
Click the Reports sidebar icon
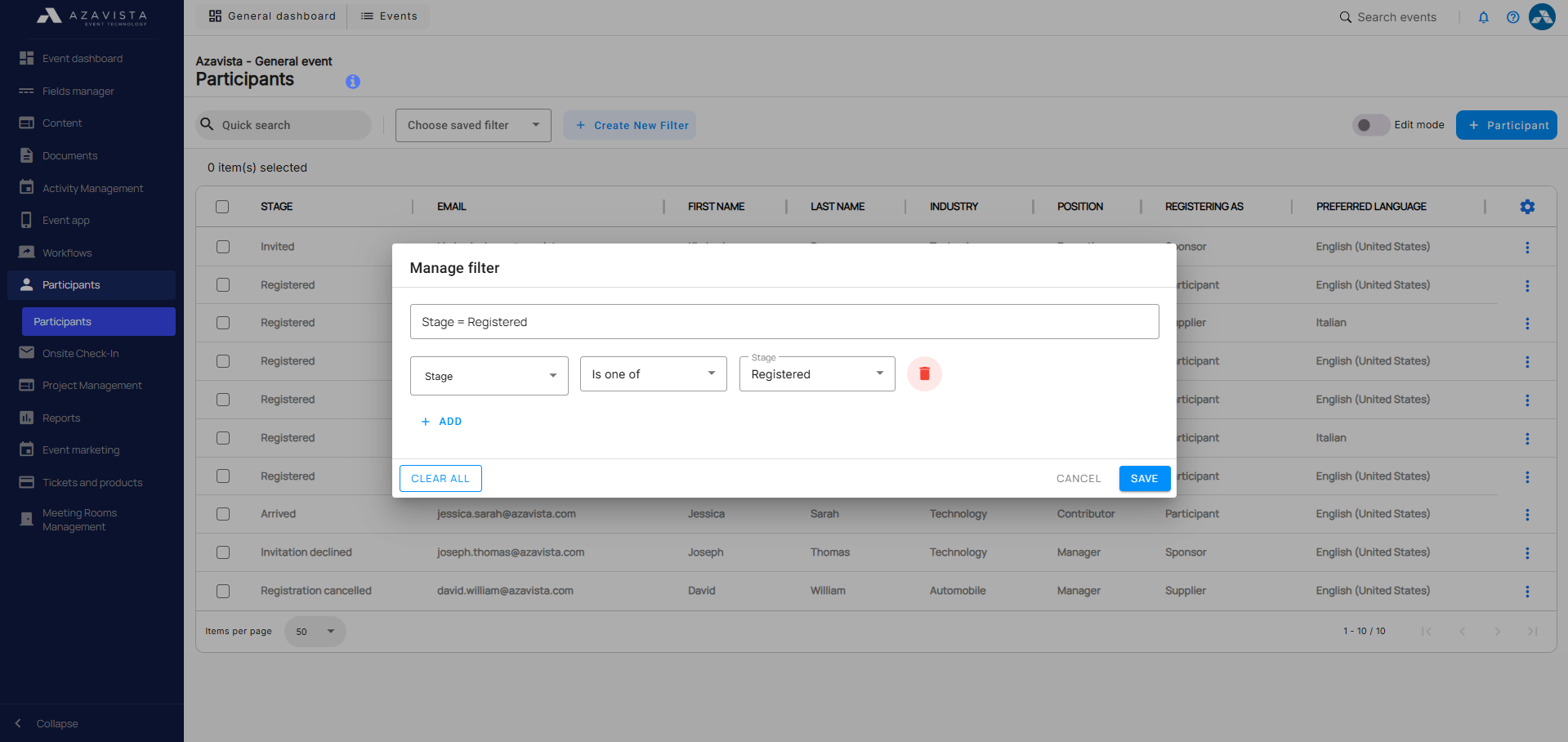tap(26, 418)
